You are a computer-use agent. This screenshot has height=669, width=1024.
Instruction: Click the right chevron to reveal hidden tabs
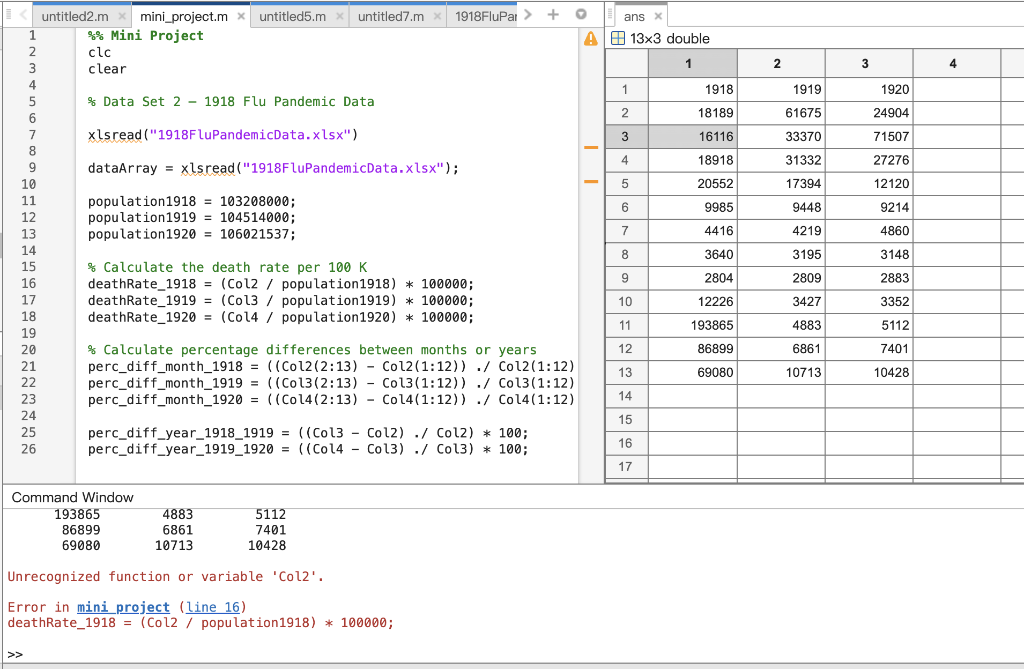pyautogui.click(x=528, y=15)
